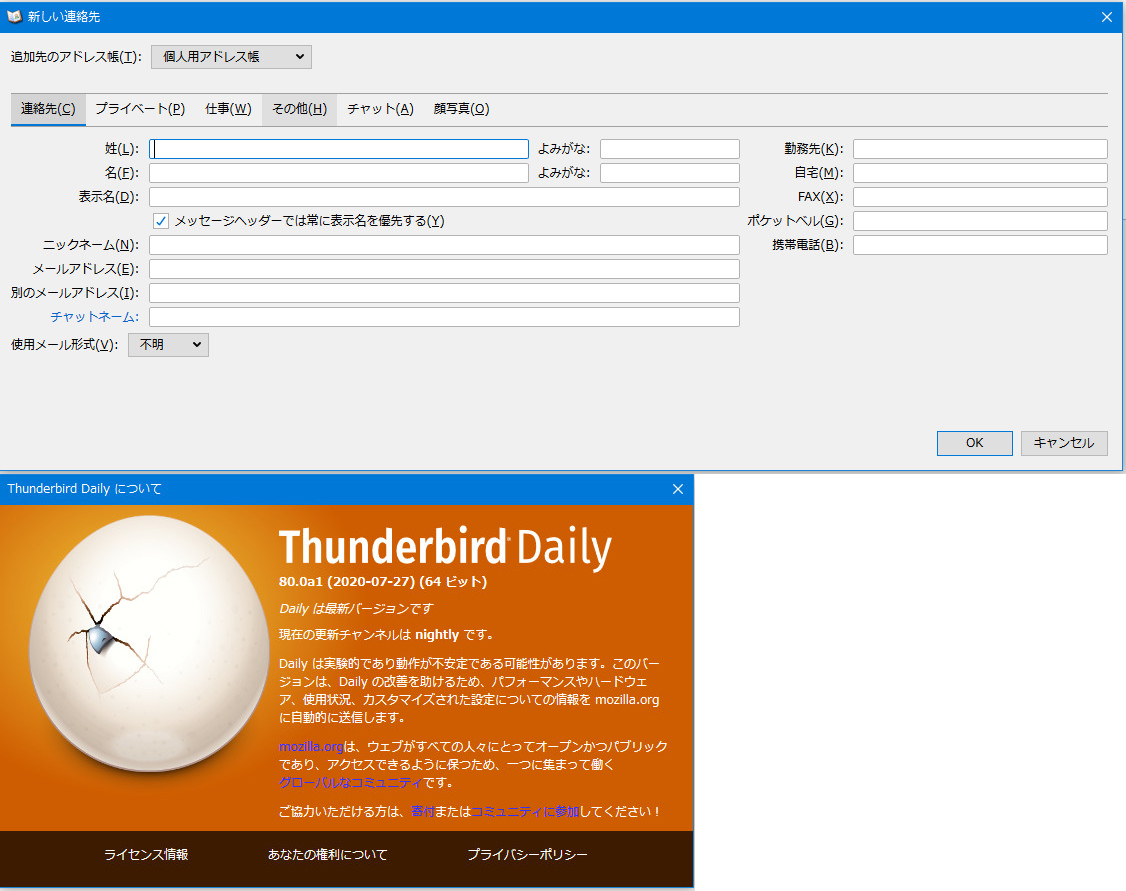Click the 別のメールアドレス input field

(445, 293)
